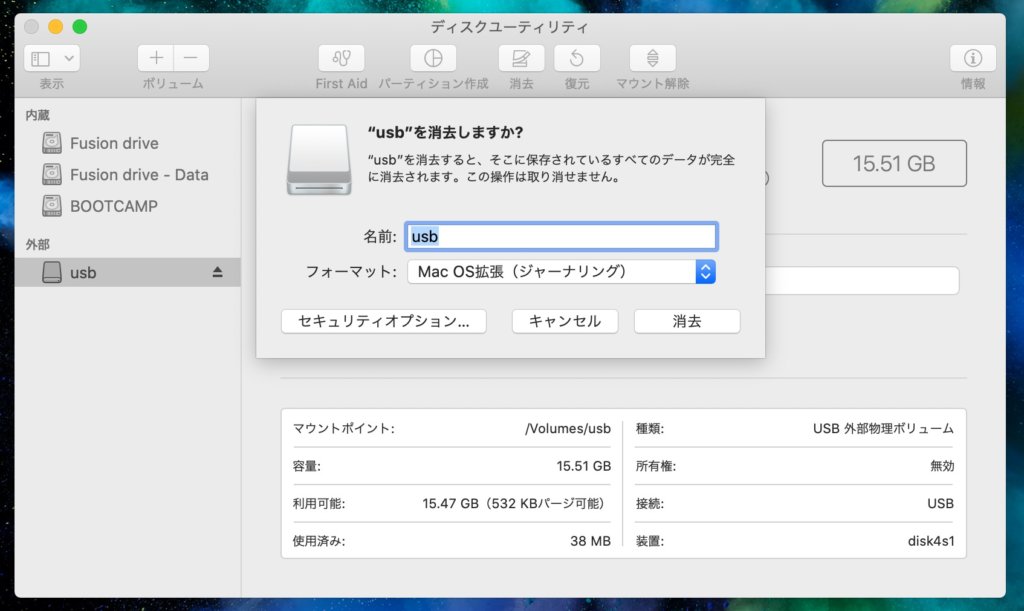Viewport: 1024px width, 611px height.
Task: Click the mount point /Volumes/usb value
Action: [568, 428]
